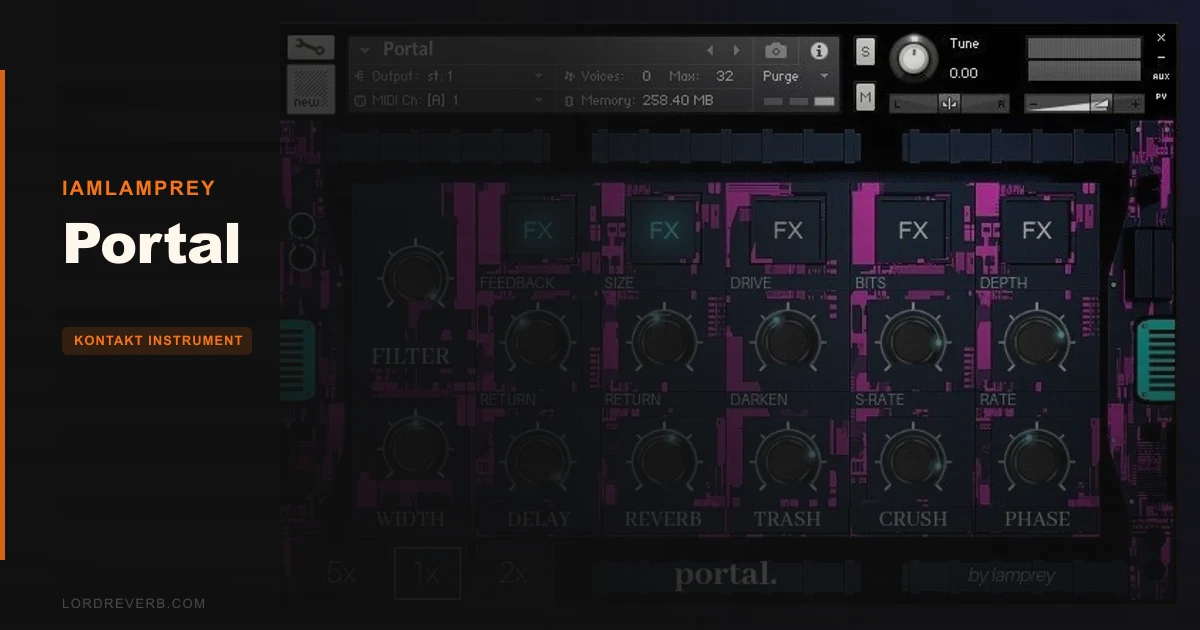The height and width of the screenshot is (630, 1200).
Task: Toggle the CRUSH FX switch
Action: click(x=913, y=231)
